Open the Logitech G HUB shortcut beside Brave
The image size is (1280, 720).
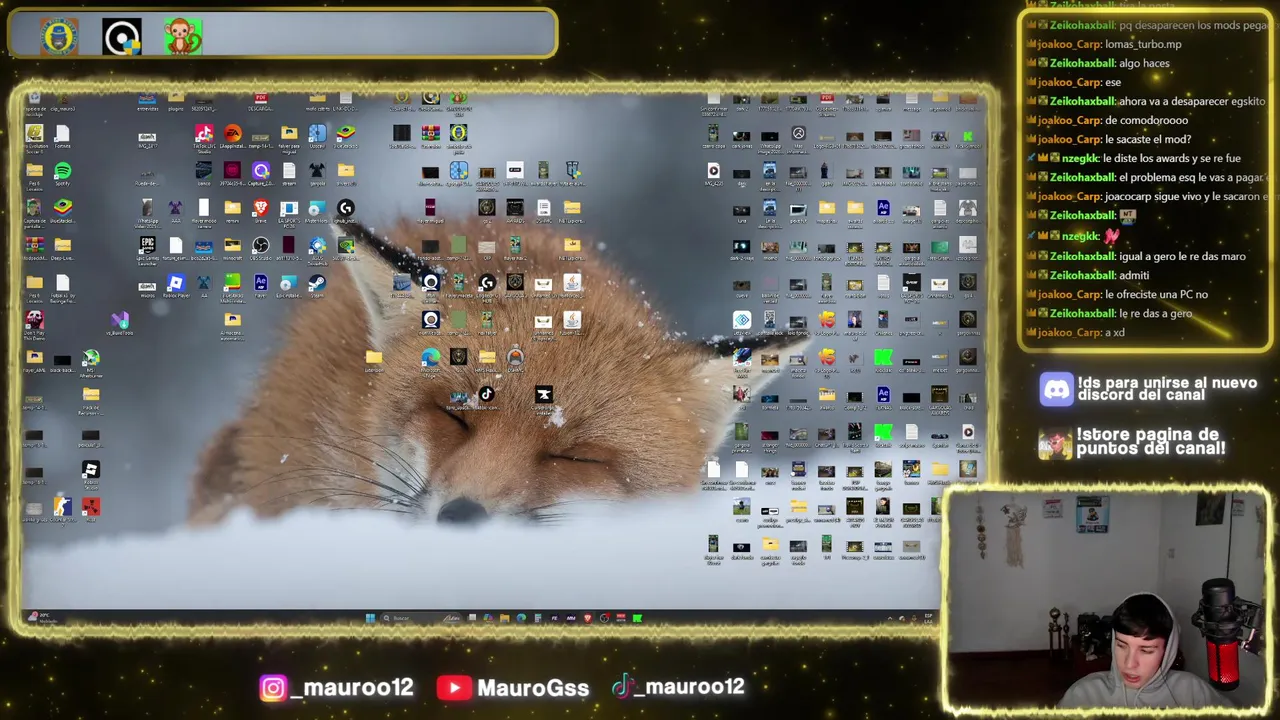tap(345, 208)
